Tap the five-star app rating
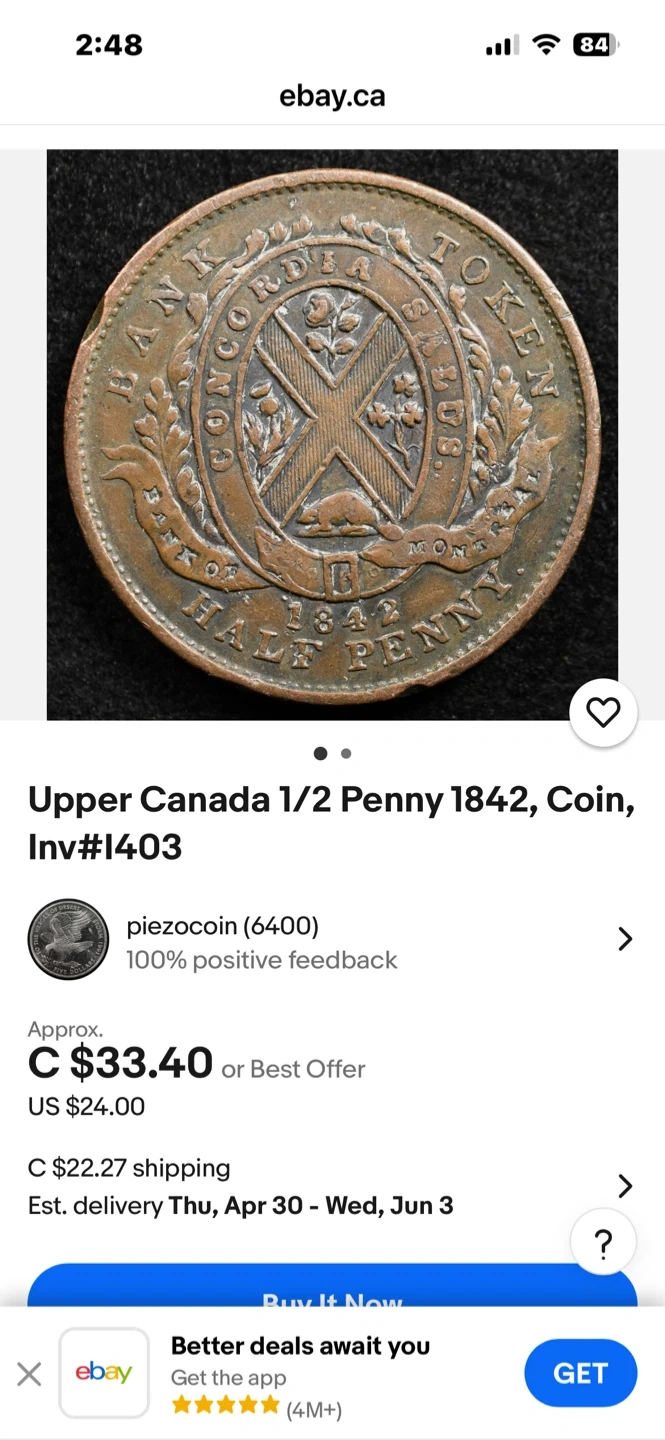 225,1406
